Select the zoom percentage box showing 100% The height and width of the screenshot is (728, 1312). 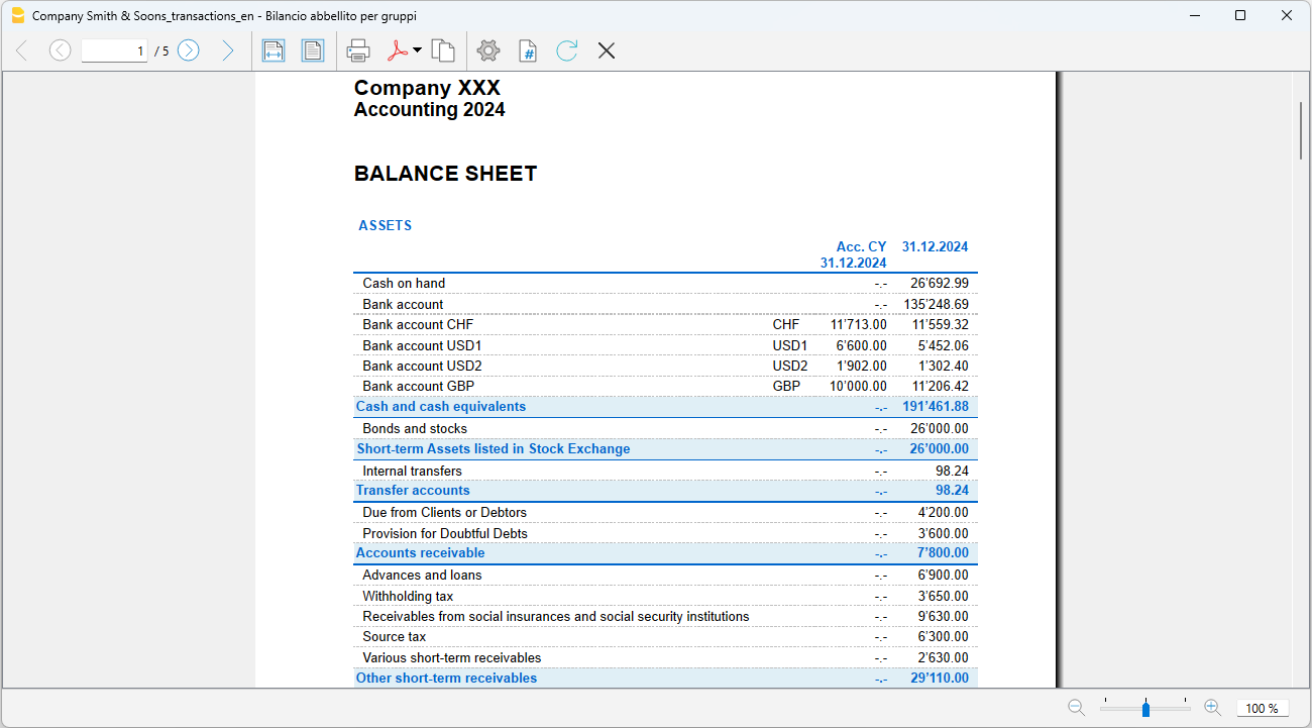(1262, 707)
